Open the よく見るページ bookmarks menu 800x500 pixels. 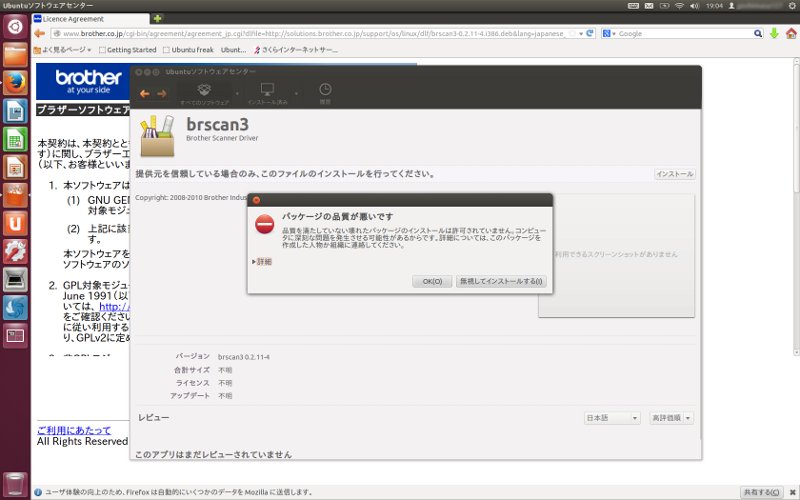(x=62, y=49)
